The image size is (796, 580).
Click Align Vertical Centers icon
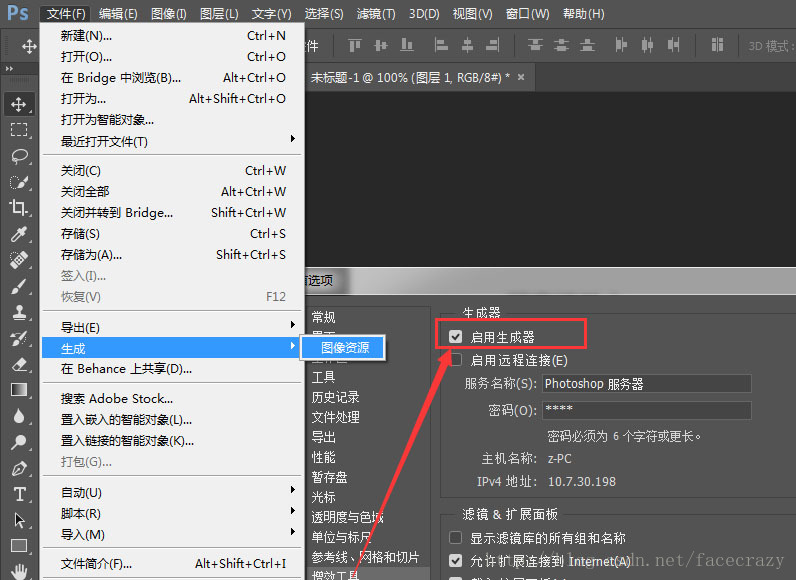pos(381,46)
